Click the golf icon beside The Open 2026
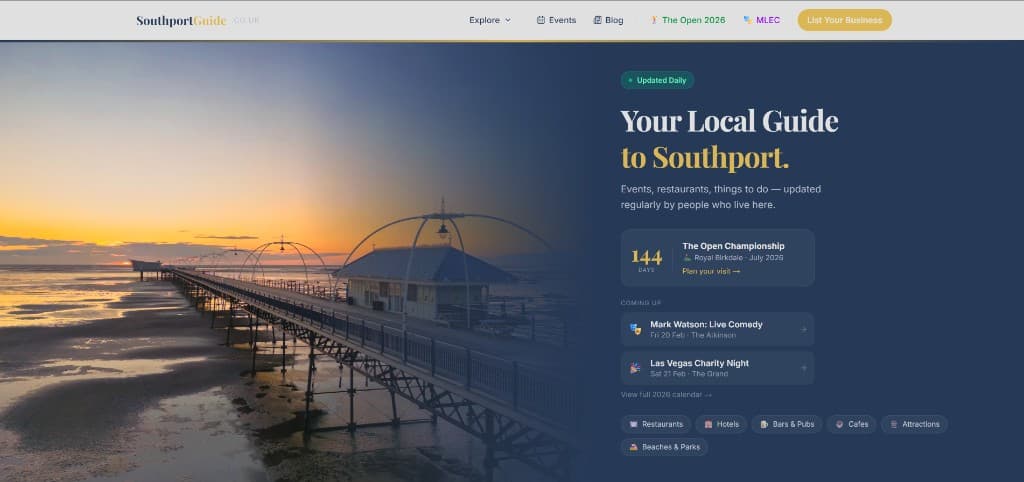 pyautogui.click(x=654, y=20)
